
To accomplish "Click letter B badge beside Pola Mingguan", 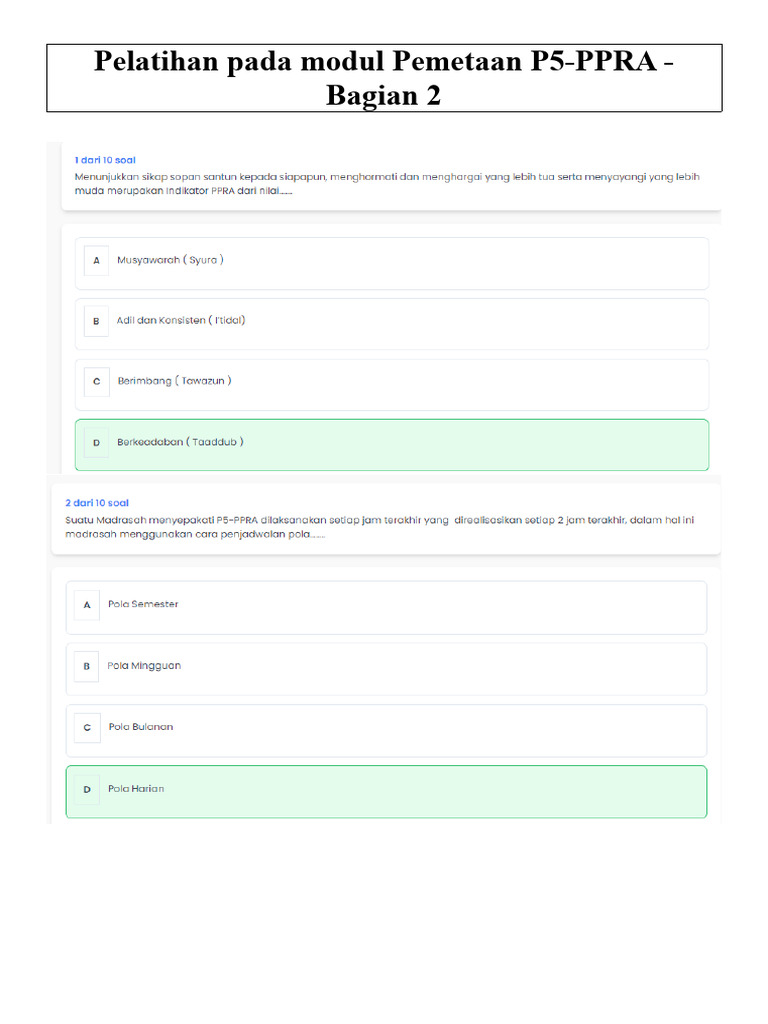I will (x=87, y=666).
